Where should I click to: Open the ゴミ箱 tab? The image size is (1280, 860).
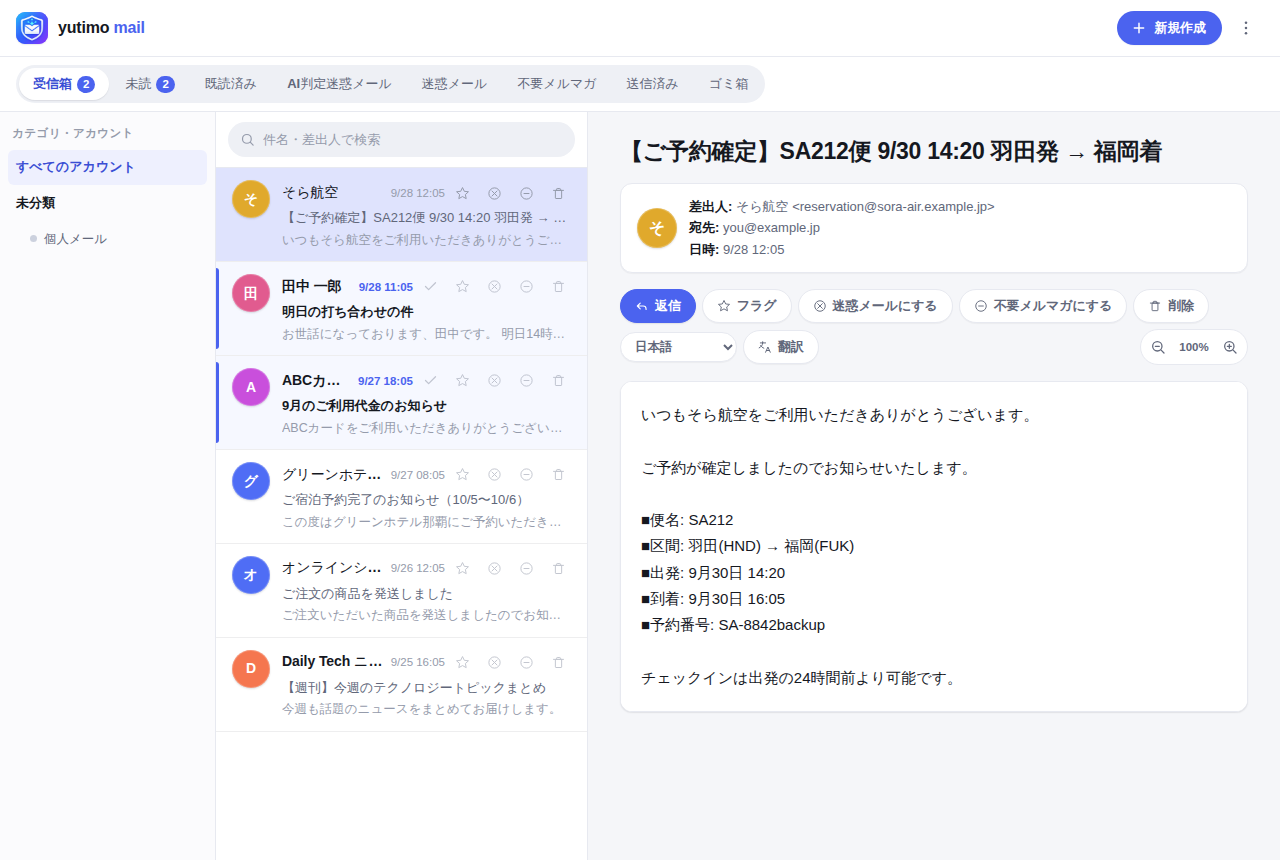[729, 84]
